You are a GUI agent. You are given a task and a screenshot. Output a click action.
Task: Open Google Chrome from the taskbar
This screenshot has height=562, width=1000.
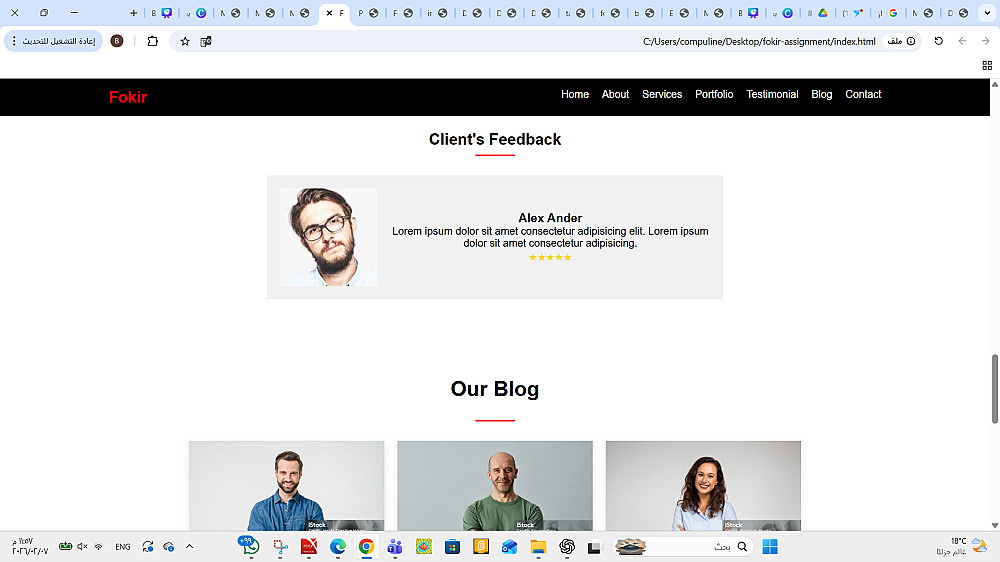click(366, 547)
